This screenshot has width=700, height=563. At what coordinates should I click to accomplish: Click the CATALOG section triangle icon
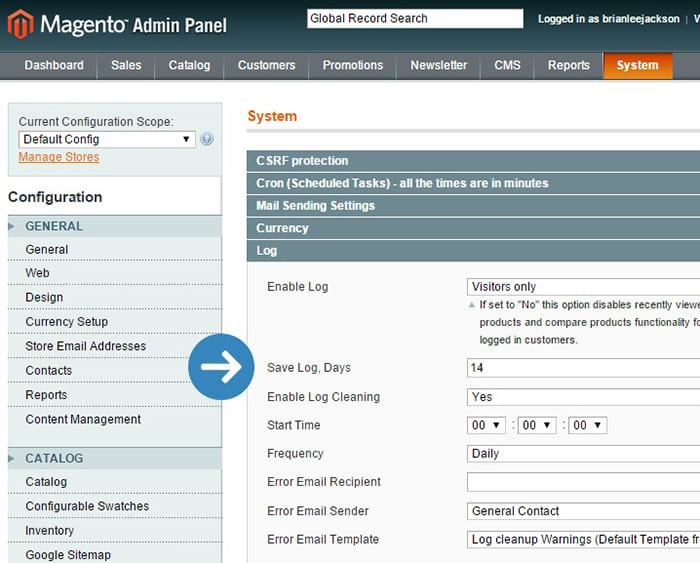click(12, 459)
